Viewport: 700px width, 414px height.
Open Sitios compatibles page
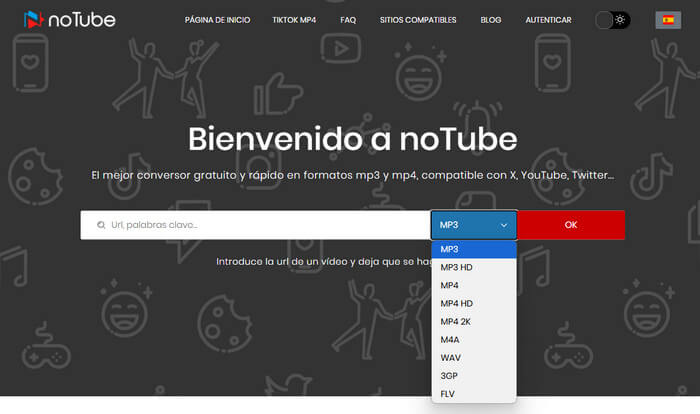pyautogui.click(x=418, y=20)
